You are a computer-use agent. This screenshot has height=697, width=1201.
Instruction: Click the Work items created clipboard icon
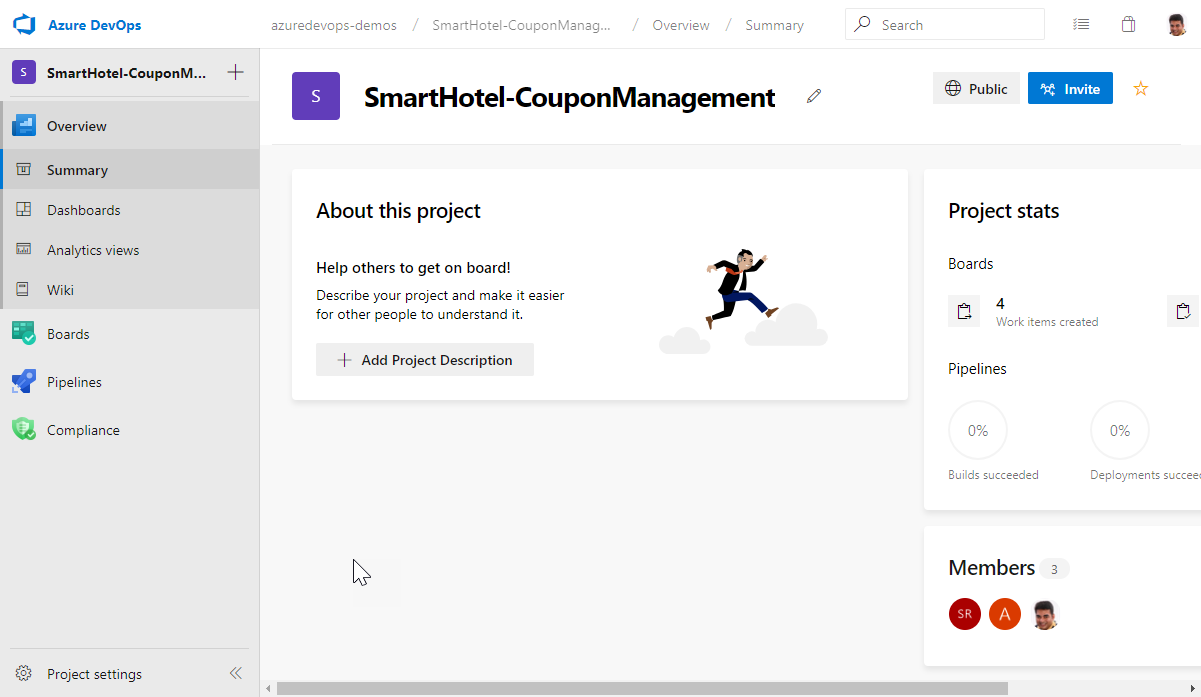[964, 311]
